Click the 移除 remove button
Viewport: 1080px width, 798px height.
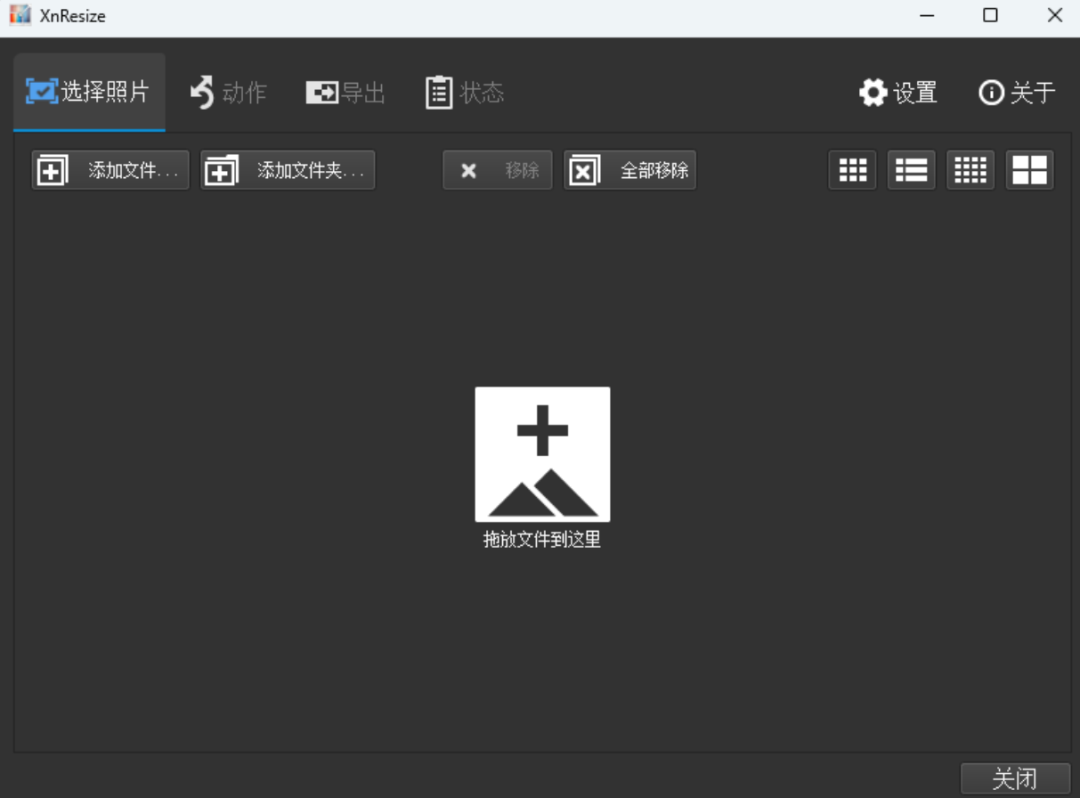click(x=497, y=170)
